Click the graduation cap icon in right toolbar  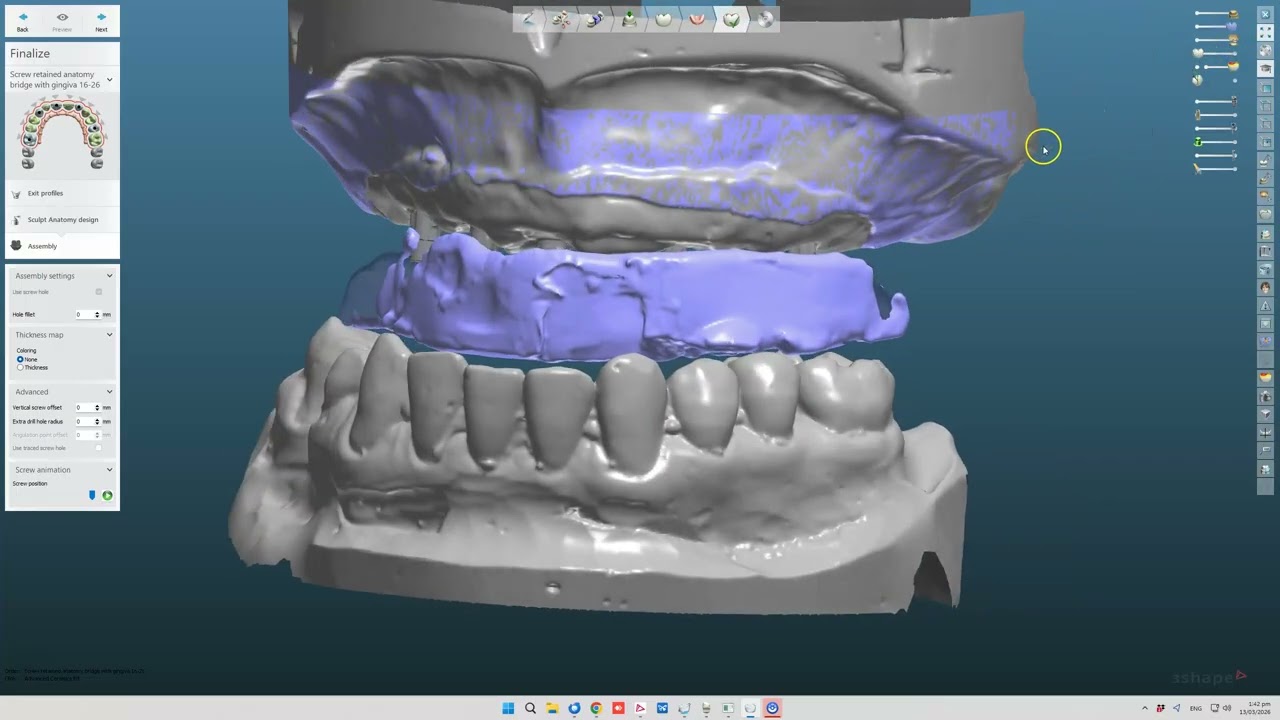tap(1265, 68)
